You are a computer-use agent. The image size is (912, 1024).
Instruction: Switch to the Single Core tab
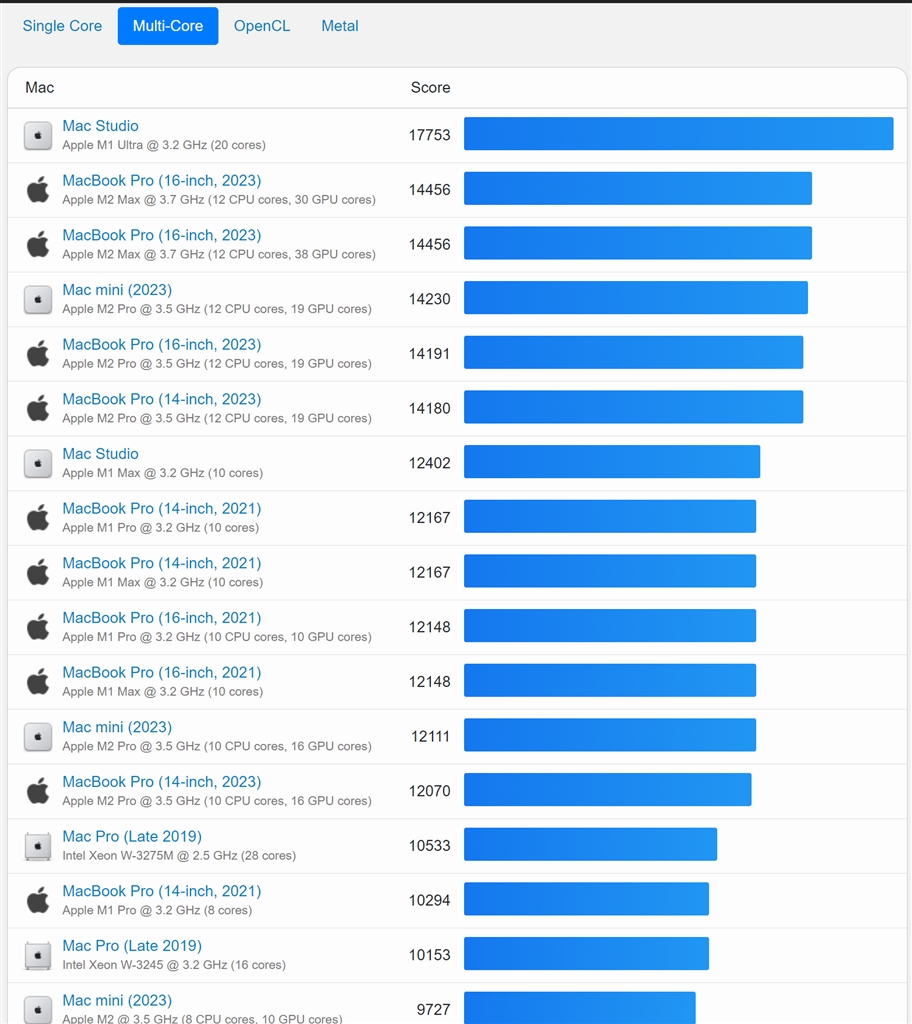pos(62,26)
